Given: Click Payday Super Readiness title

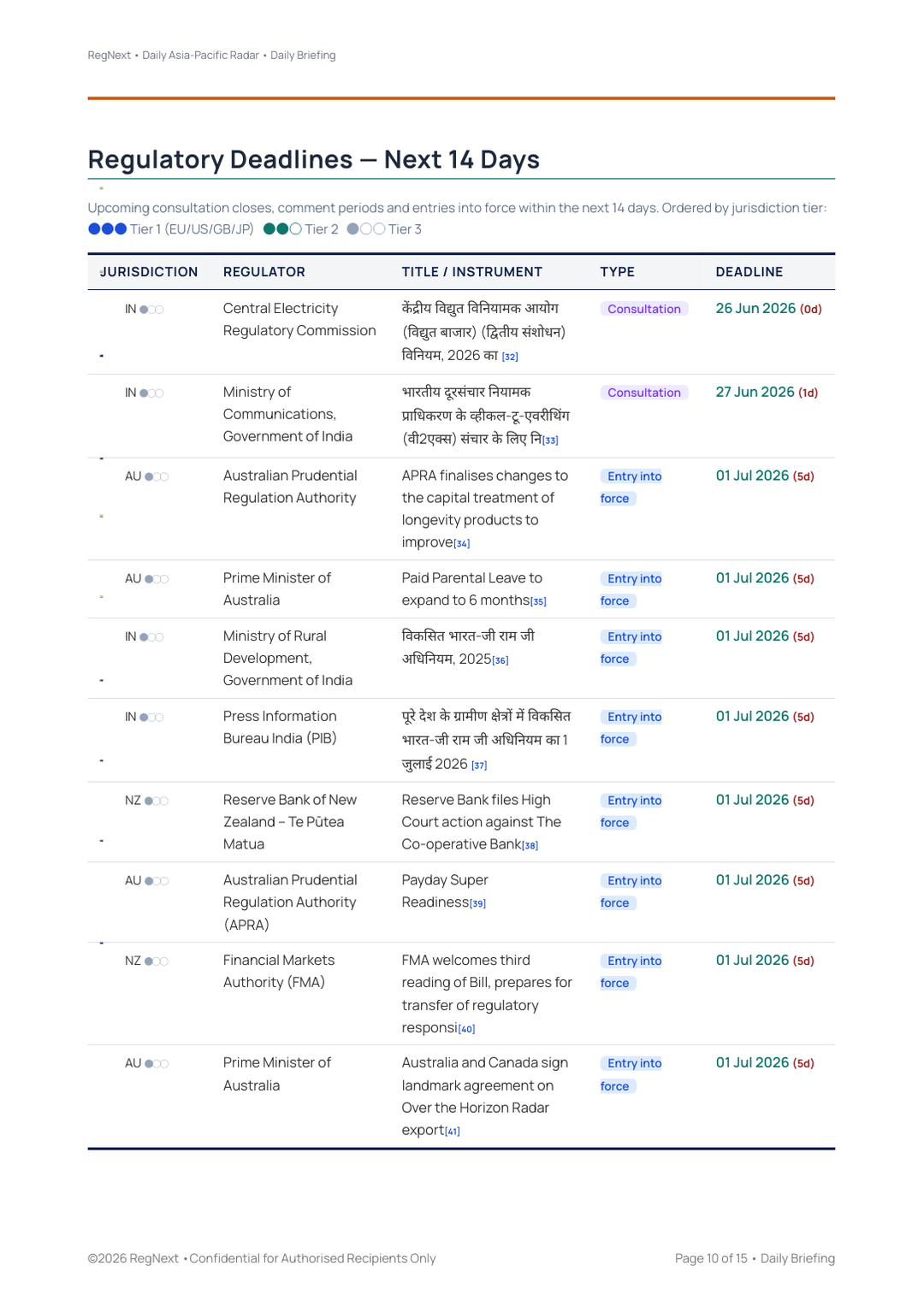Looking at the screenshot, I should [x=445, y=891].
